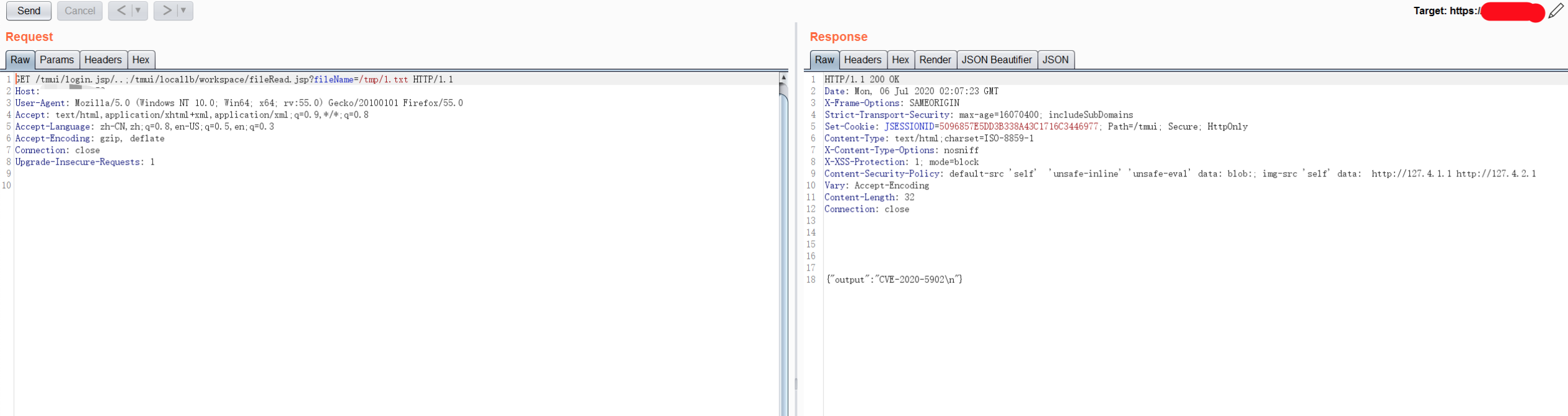Click the Accept-Encoding header line
The image size is (1568, 416).
pyautogui.click(x=90, y=138)
